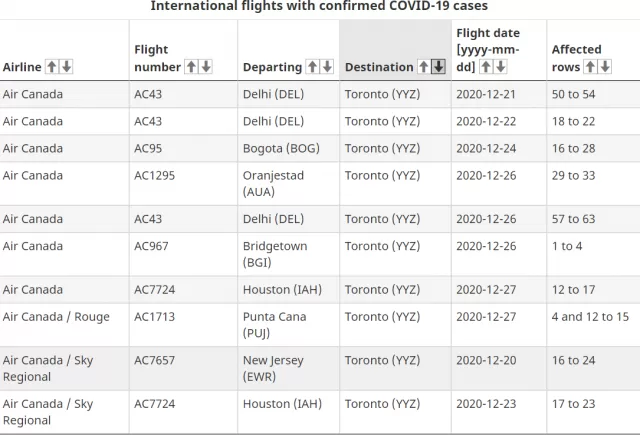Sort Flight number descending arrow

(x=206, y=67)
